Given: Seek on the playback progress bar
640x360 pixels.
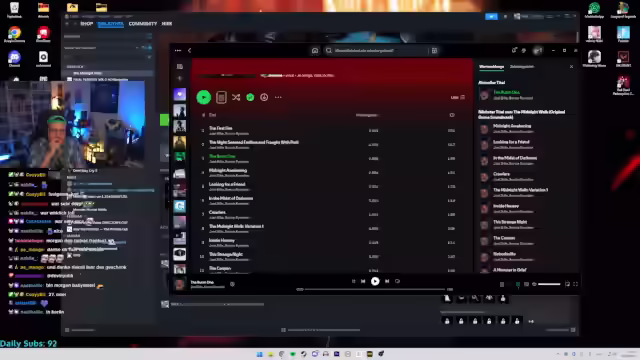Looking at the screenshot, I should tap(374, 289).
